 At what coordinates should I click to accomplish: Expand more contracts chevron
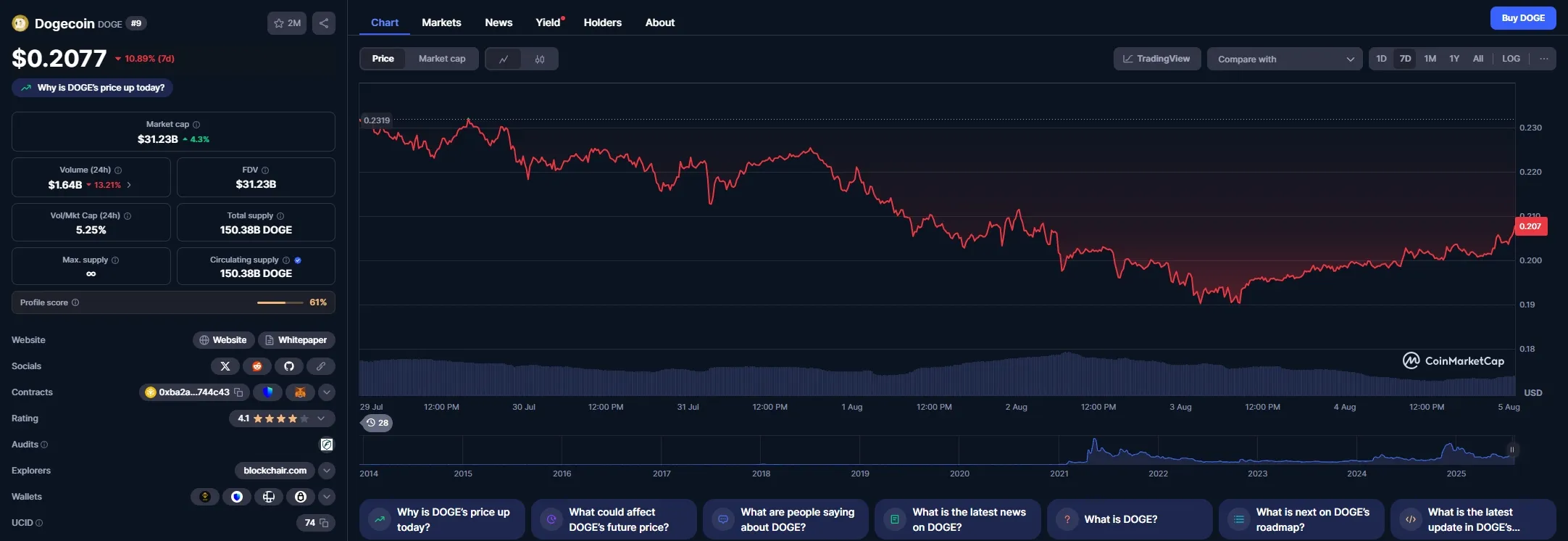[327, 392]
